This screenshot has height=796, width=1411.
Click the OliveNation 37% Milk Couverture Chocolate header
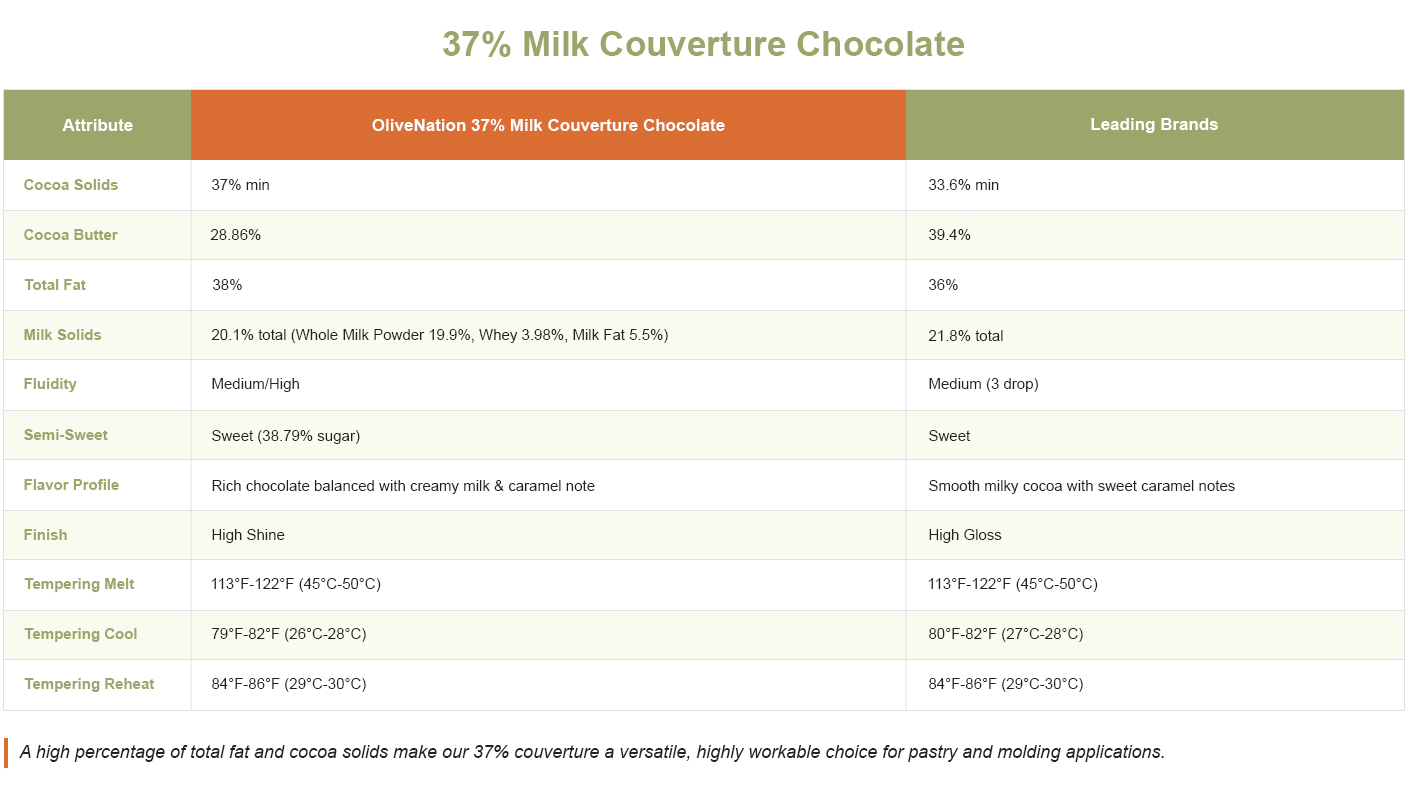pos(548,125)
